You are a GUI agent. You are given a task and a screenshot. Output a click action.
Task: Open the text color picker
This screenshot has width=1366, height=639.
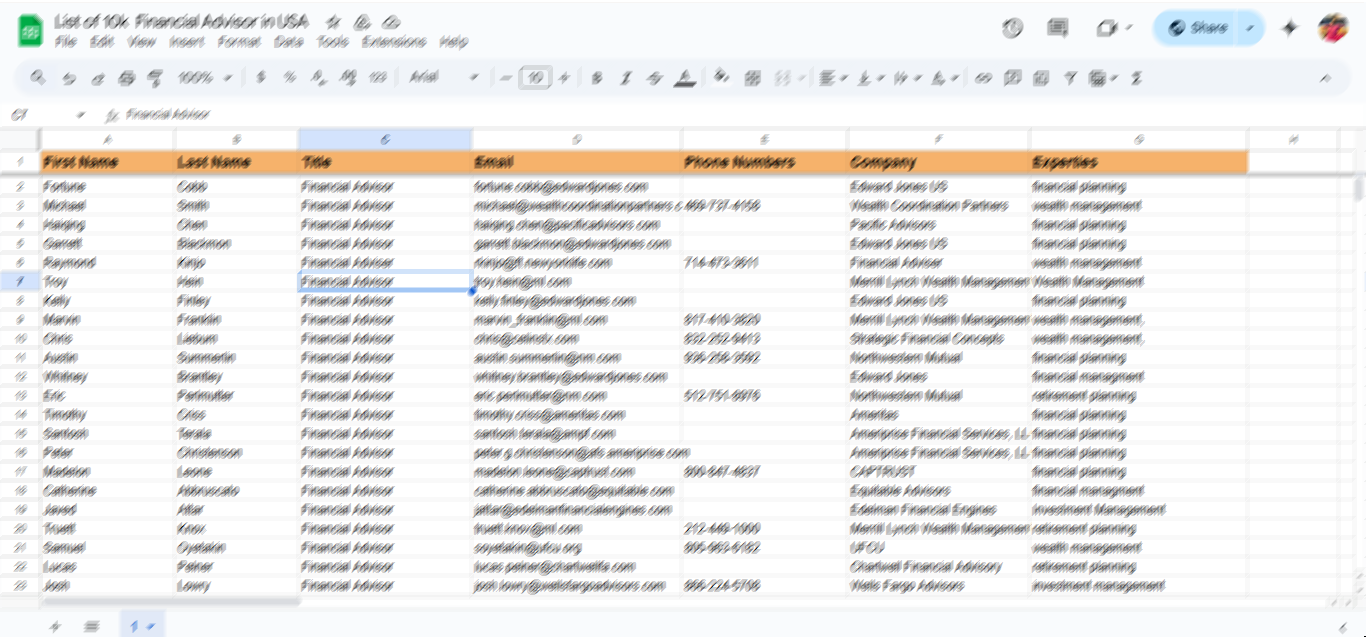pyautogui.click(x=685, y=78)
